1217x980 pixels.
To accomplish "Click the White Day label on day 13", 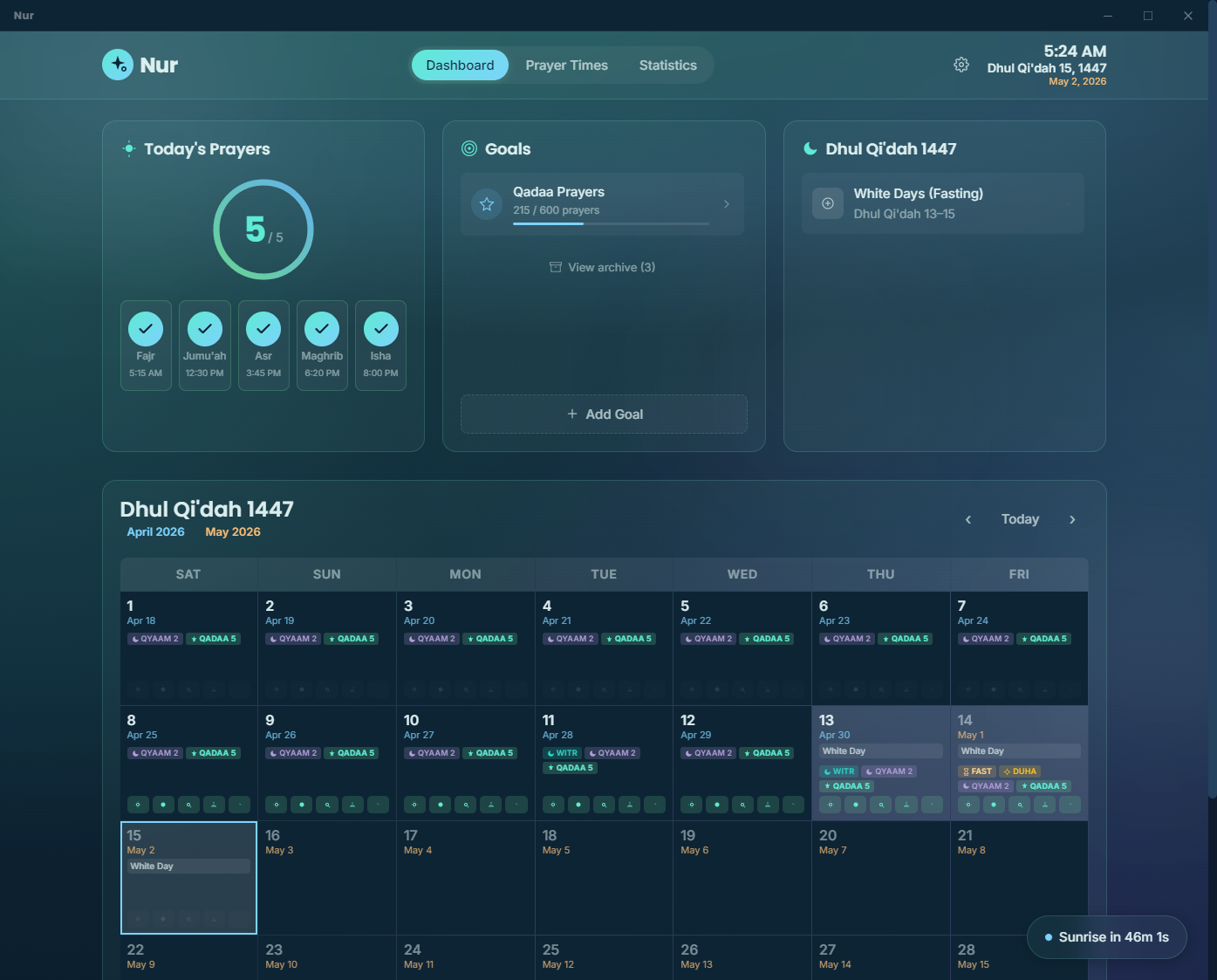I will (x=881, y=751).
